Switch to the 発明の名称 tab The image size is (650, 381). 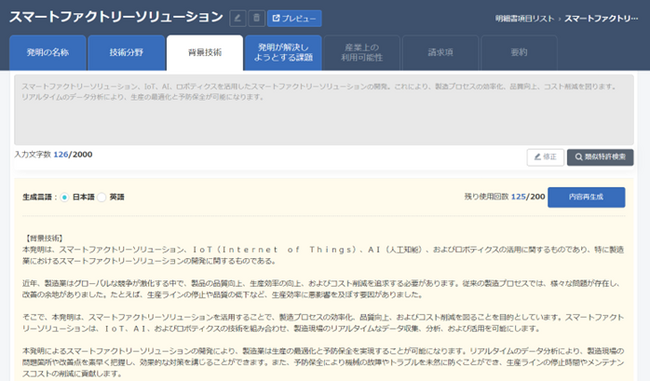click(x=48, y=53)
